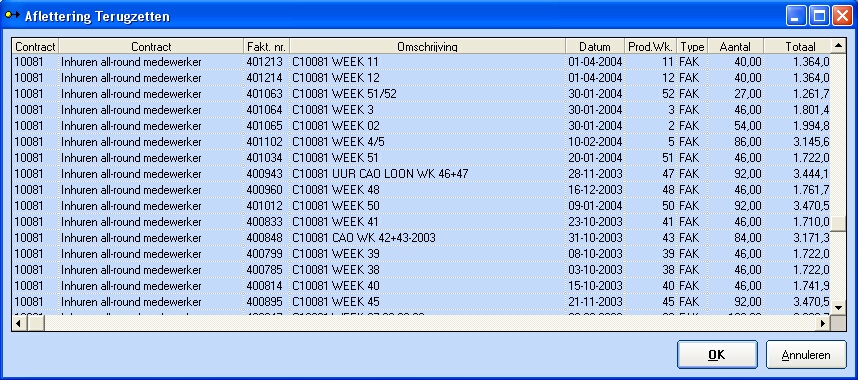Screen dimensions: 858x380
Task: Select description C10081 WEEK 41
Action: (x=335, y=222)
